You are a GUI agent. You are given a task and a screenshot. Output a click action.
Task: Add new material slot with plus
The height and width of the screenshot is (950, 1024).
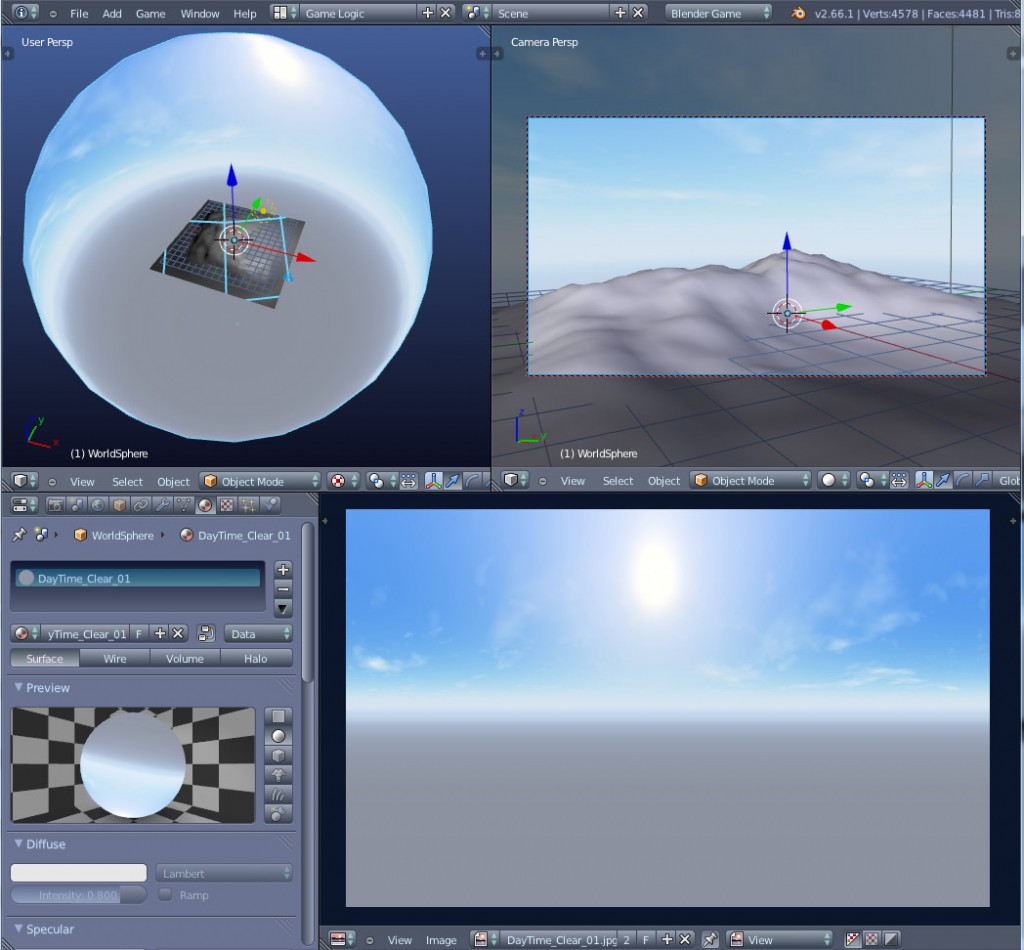pos(283,569)
